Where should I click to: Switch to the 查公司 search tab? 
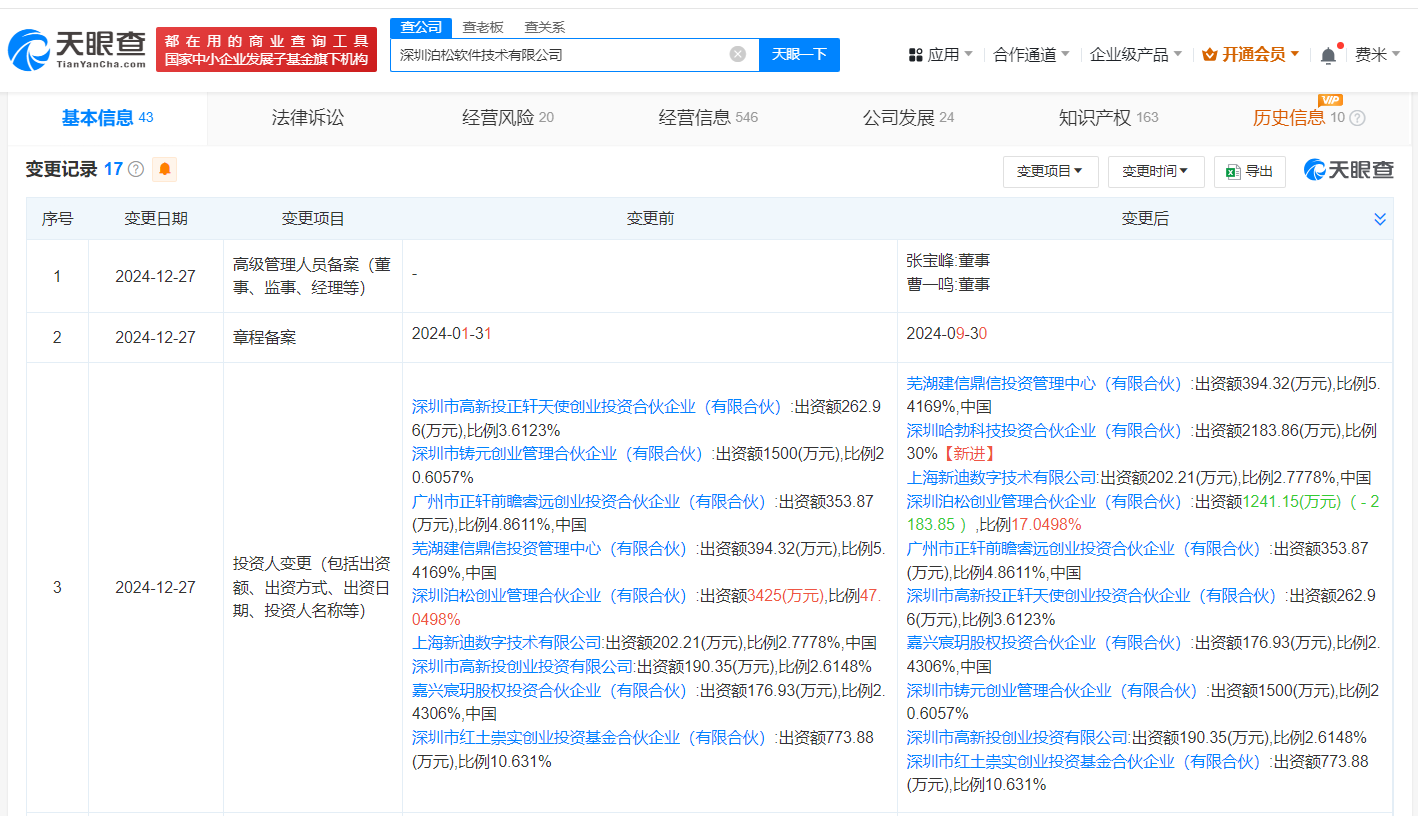(421, 27)
